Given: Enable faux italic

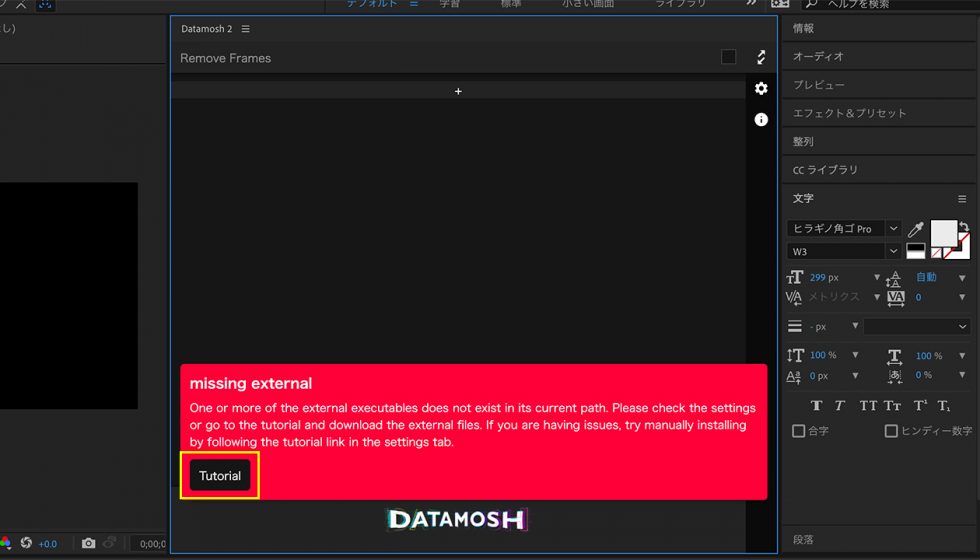Looking at the screenshot, I should pyautogui.click(x=839, y=406).
